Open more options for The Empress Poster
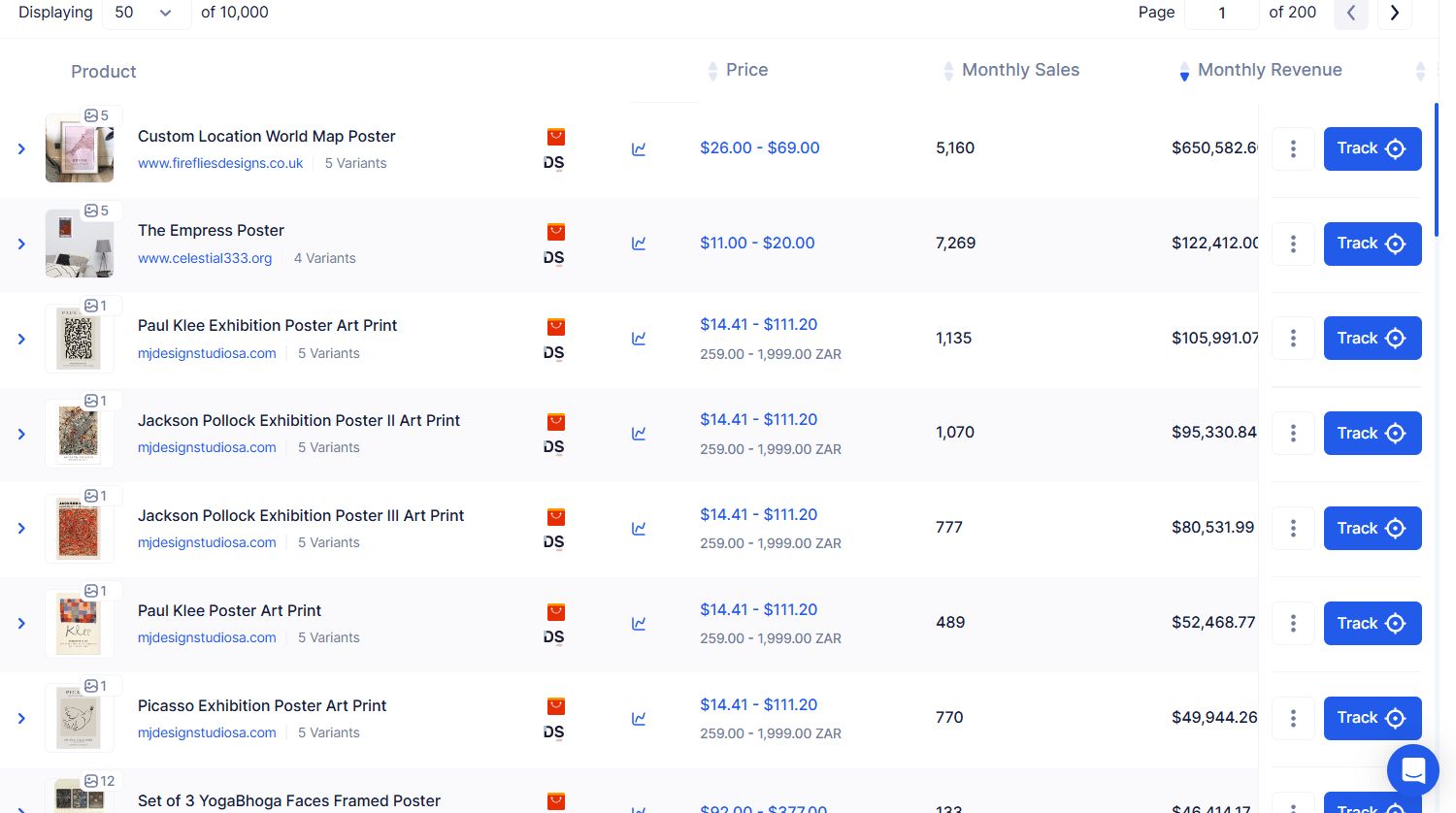This screenshot has width=1456, height=813. pyautogui.click(x=1293, y=244)
